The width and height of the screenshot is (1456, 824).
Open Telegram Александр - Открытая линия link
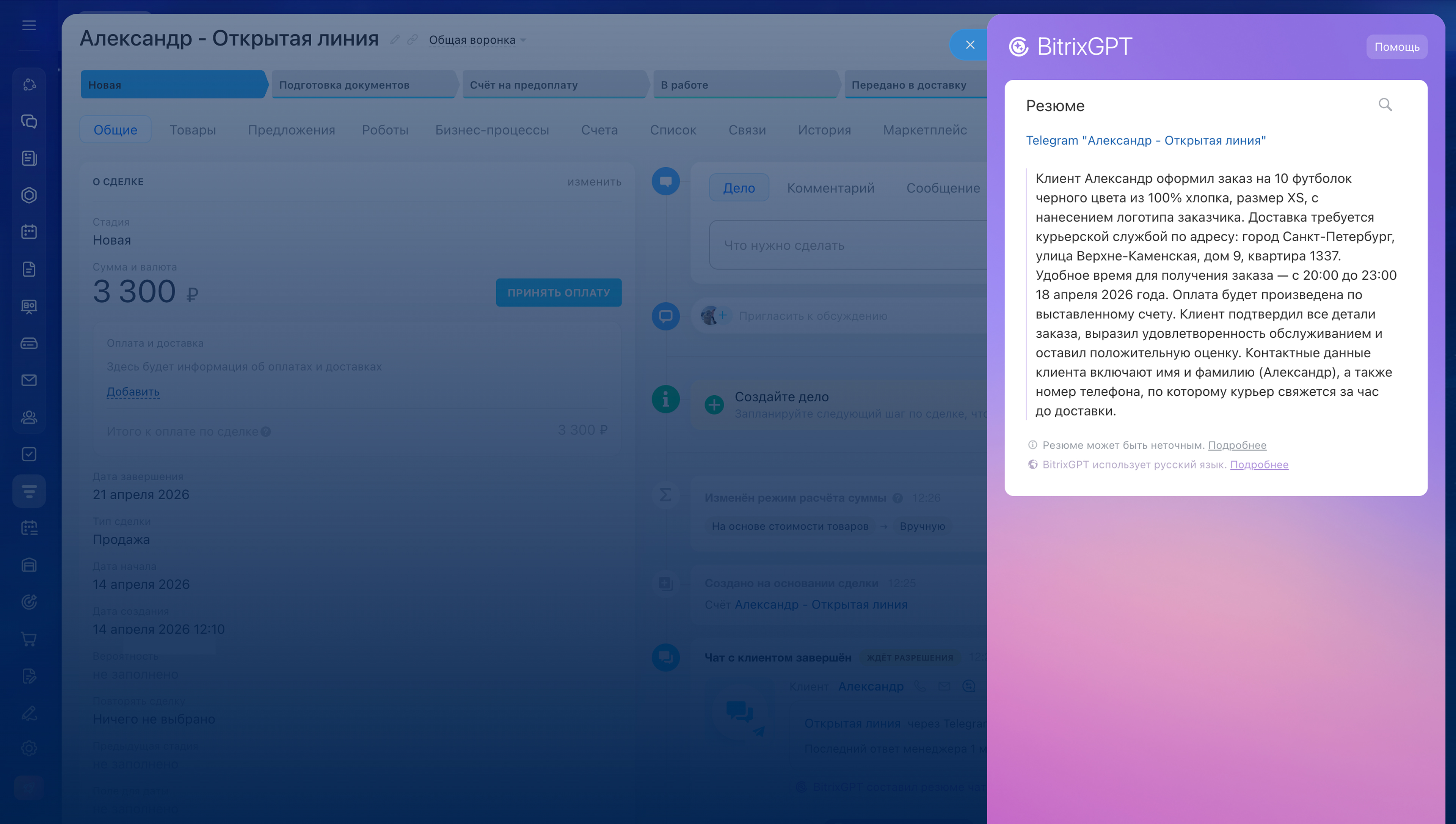pyautogui.click(x=1145, y=140)
